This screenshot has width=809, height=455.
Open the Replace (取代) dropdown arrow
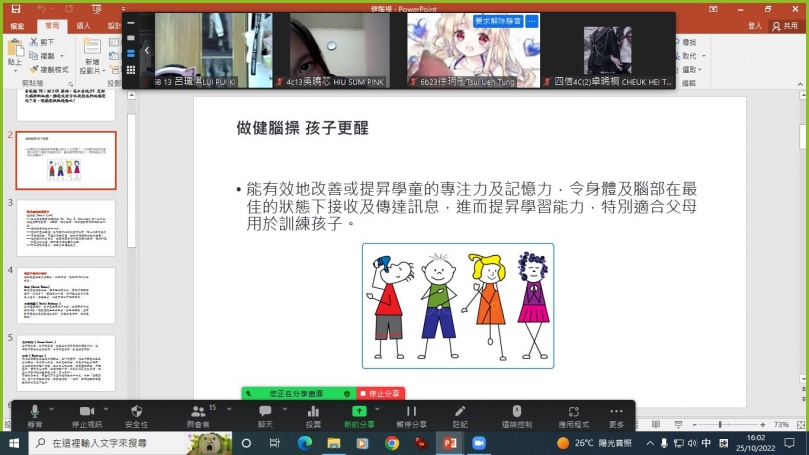coord(704,56)
